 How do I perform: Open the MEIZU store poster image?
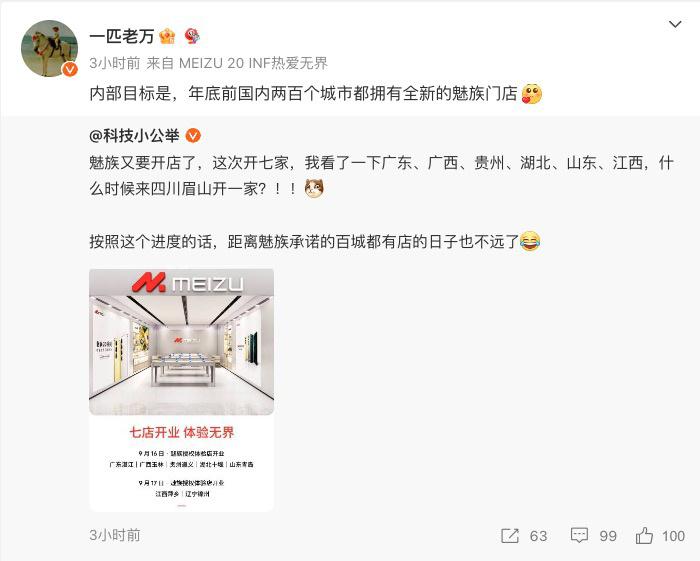tap(182, 390)
